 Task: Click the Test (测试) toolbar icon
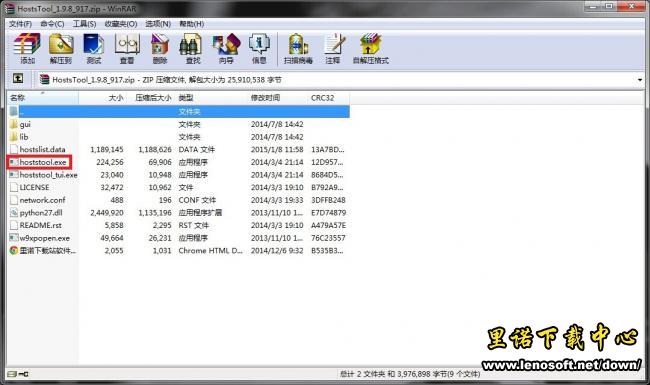pos(94,48)
